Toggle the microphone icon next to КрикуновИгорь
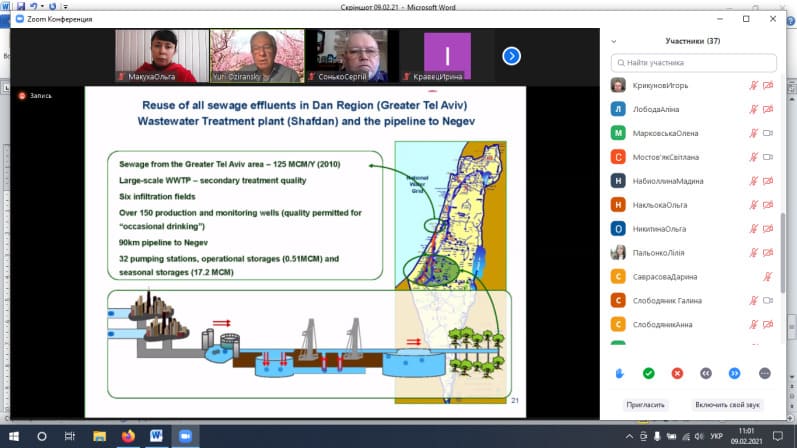 click(754, 86)
